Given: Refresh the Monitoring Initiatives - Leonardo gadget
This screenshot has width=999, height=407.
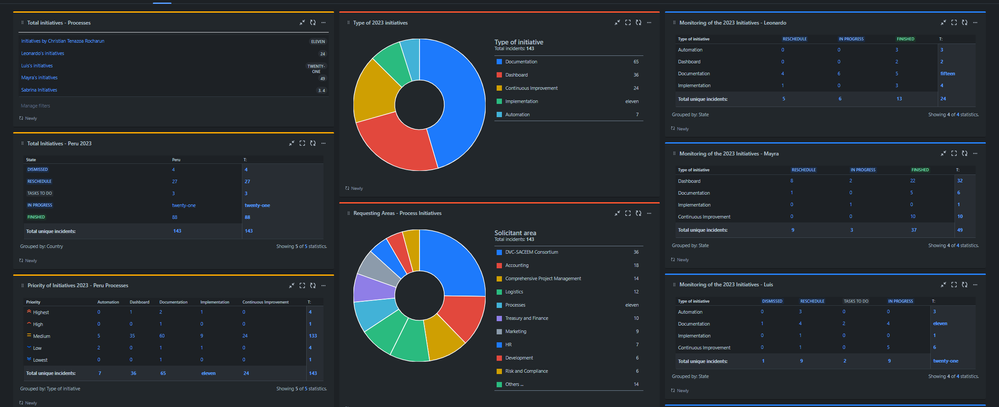Looking at the screenshot, I should coord(965,22).
